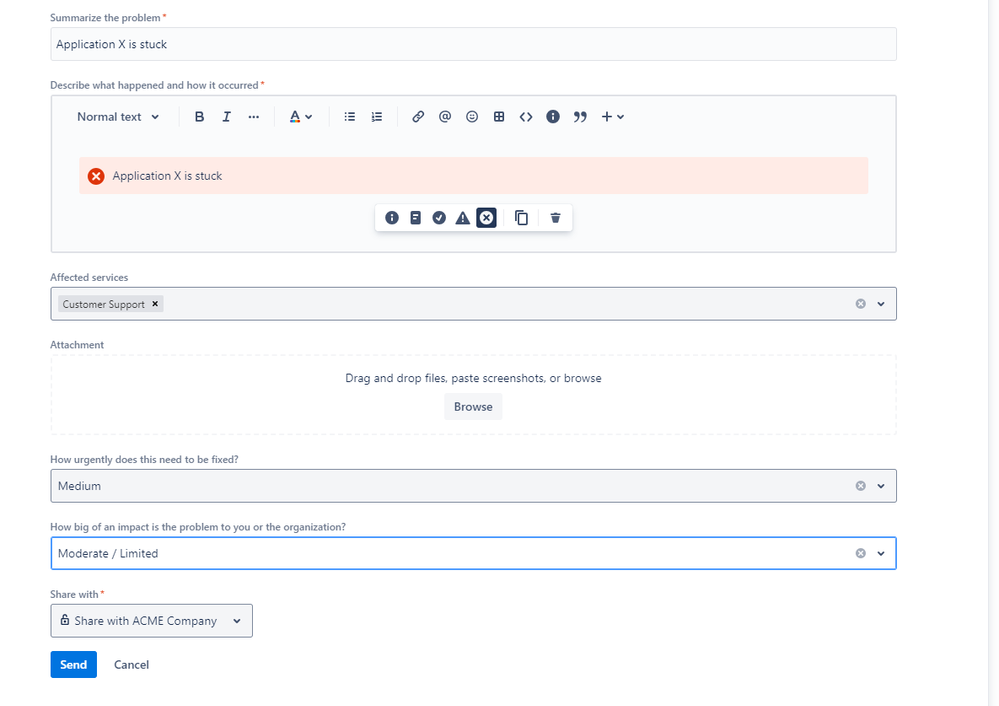Click the Summarize the problem field

point(473,44)
